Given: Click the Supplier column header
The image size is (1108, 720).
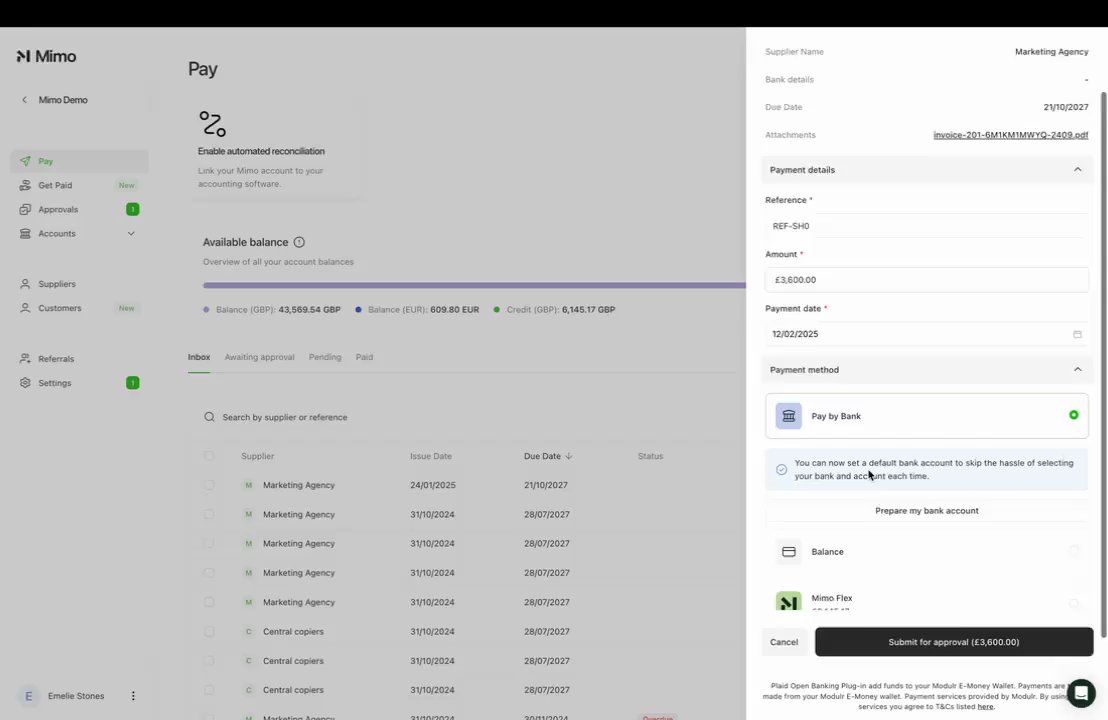Looking at the screenshot, I should pos(257,456).
